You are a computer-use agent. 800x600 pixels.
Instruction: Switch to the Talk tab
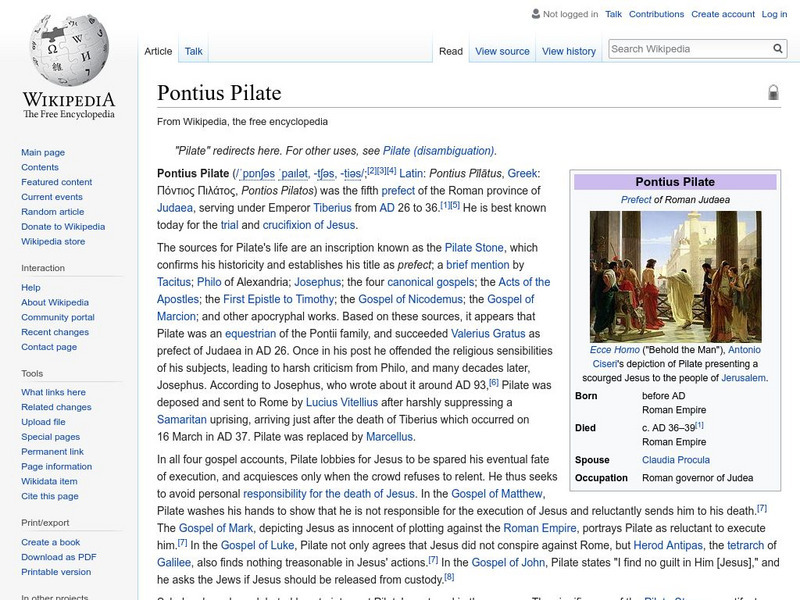pyautogui.click(x=193, y=51)
